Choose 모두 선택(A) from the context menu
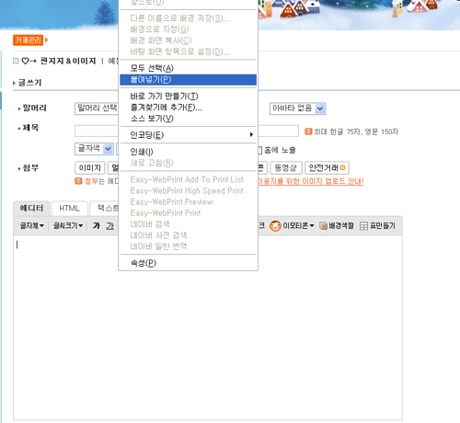460x423 pixels. click(x=188, y=68)
